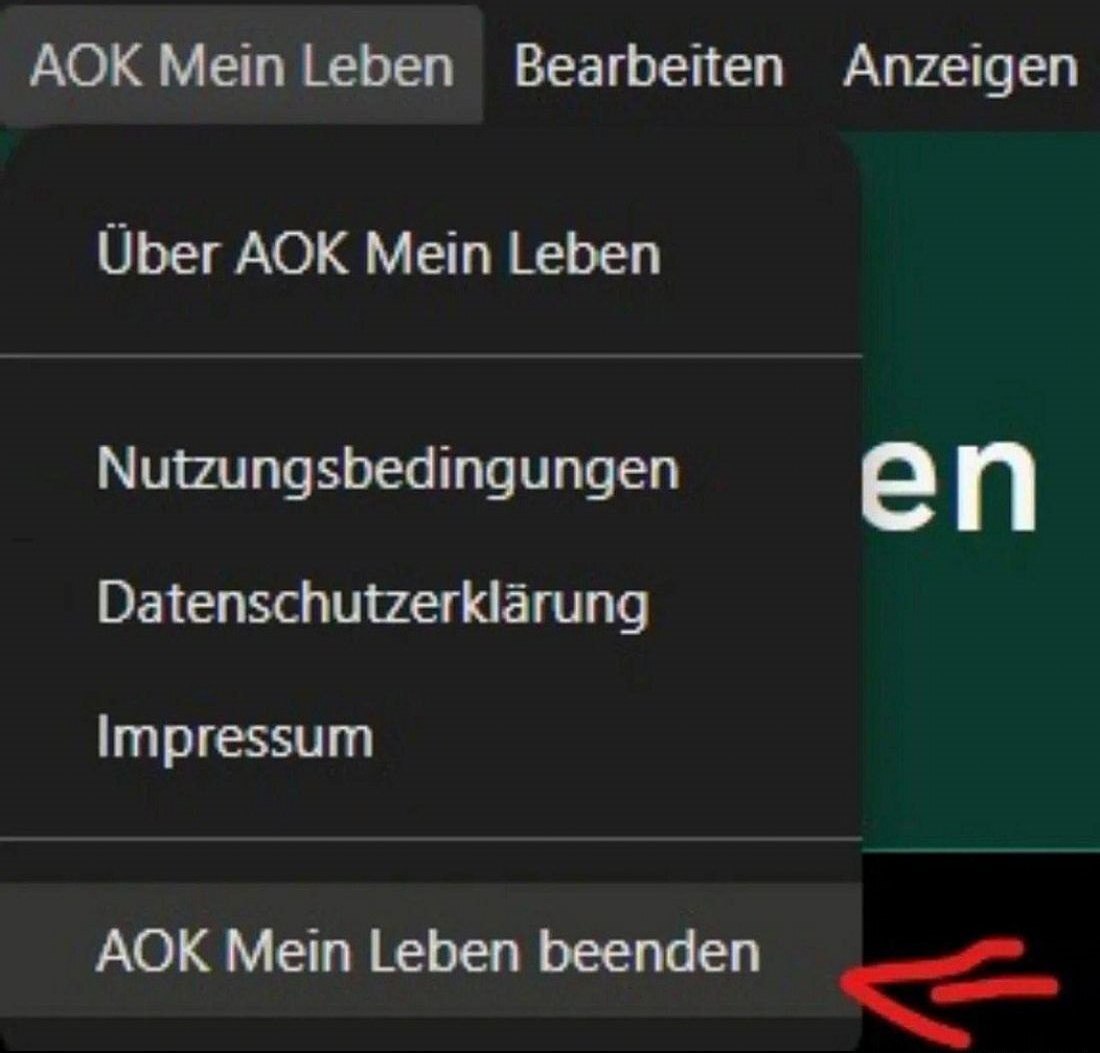Click the About entry at the menu top
1100x1053 pixels.
[x=379, y=253]
